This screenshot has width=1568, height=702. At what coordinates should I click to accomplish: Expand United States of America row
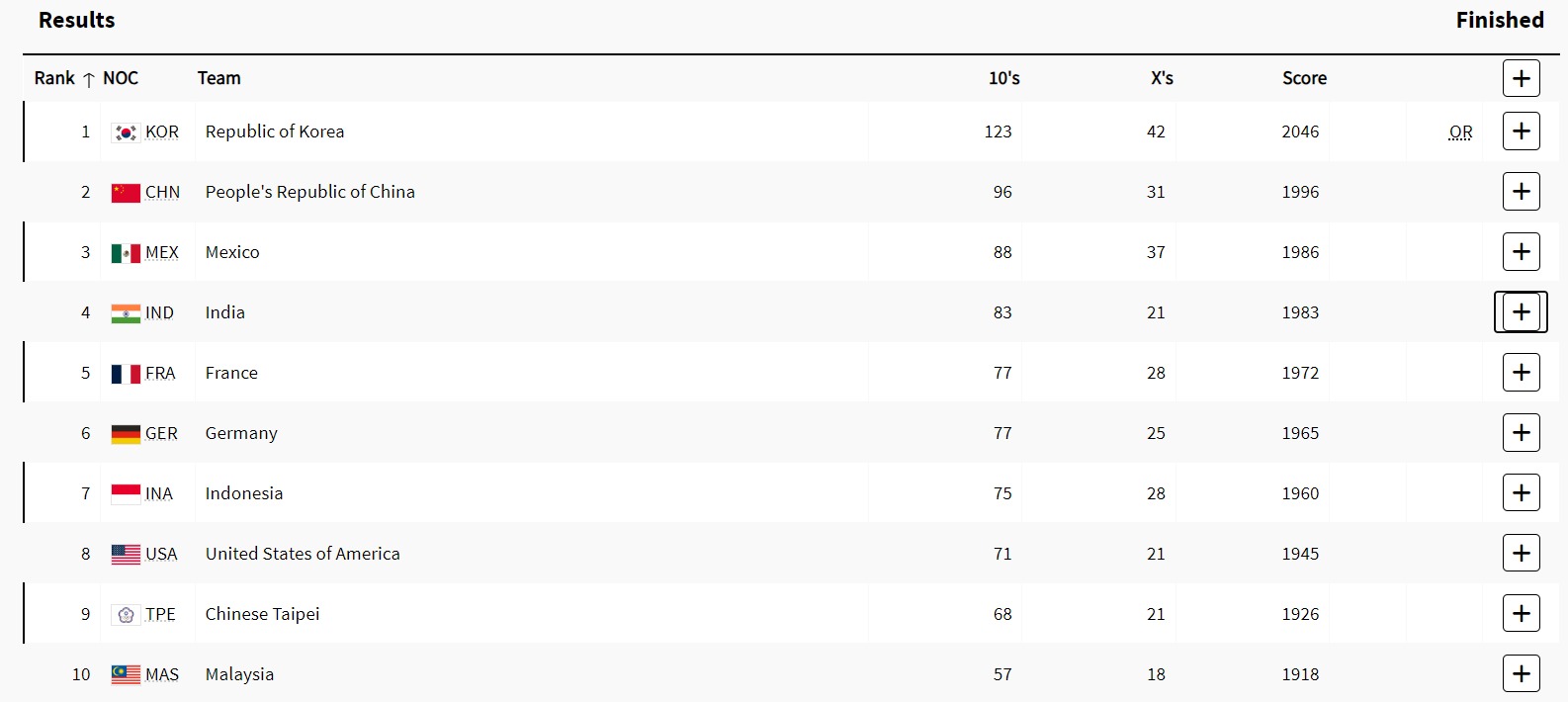pyautogui.click(x=1521, y=554)
